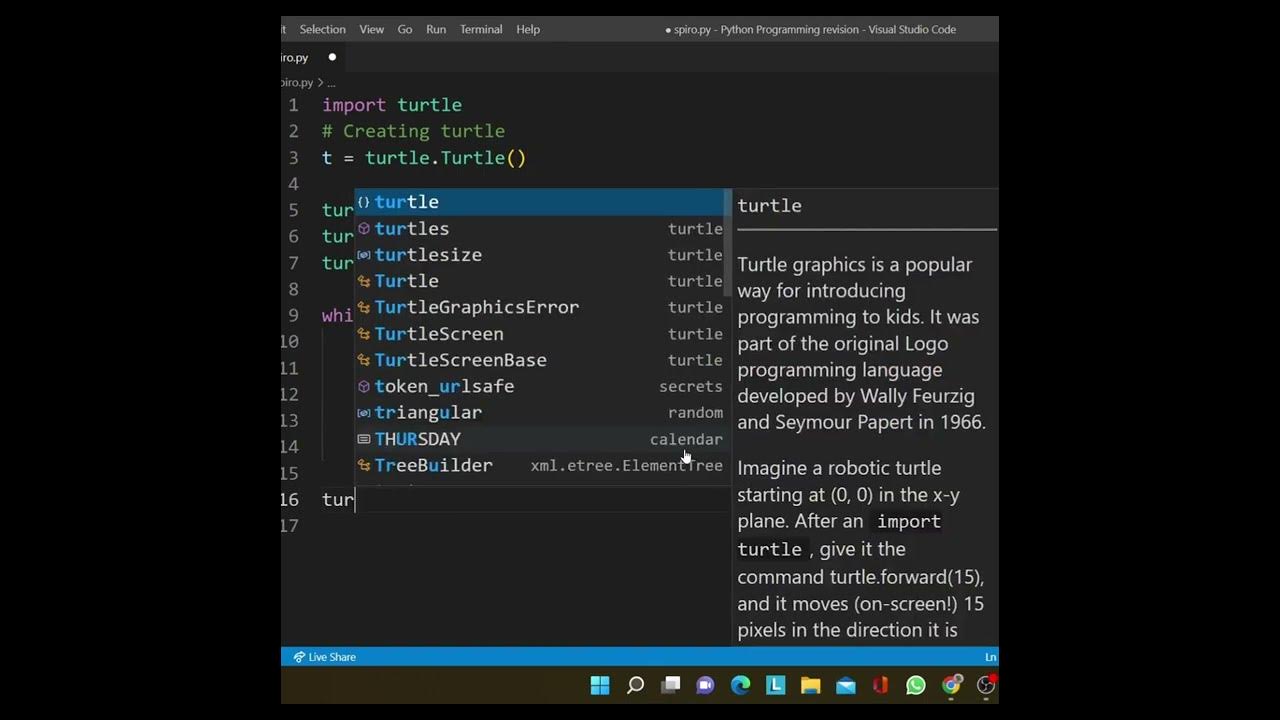Click the class icon beside 'Turtle'
The width and height of the screenshot is (1280, 720).
point(364,281)
